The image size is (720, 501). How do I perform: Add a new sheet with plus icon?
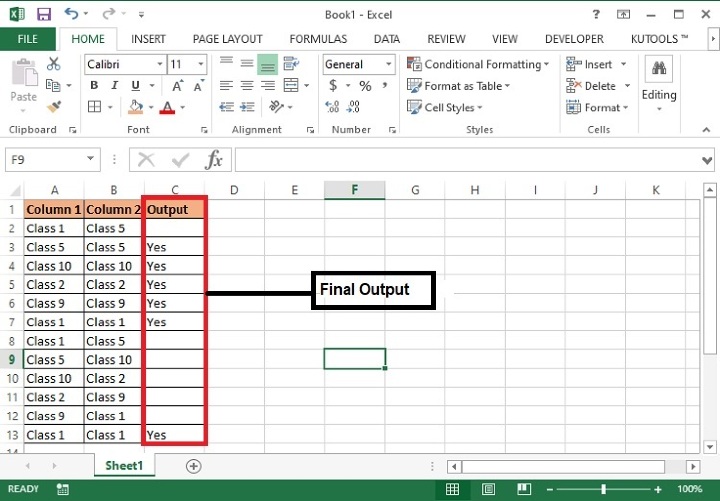point(193,466)
